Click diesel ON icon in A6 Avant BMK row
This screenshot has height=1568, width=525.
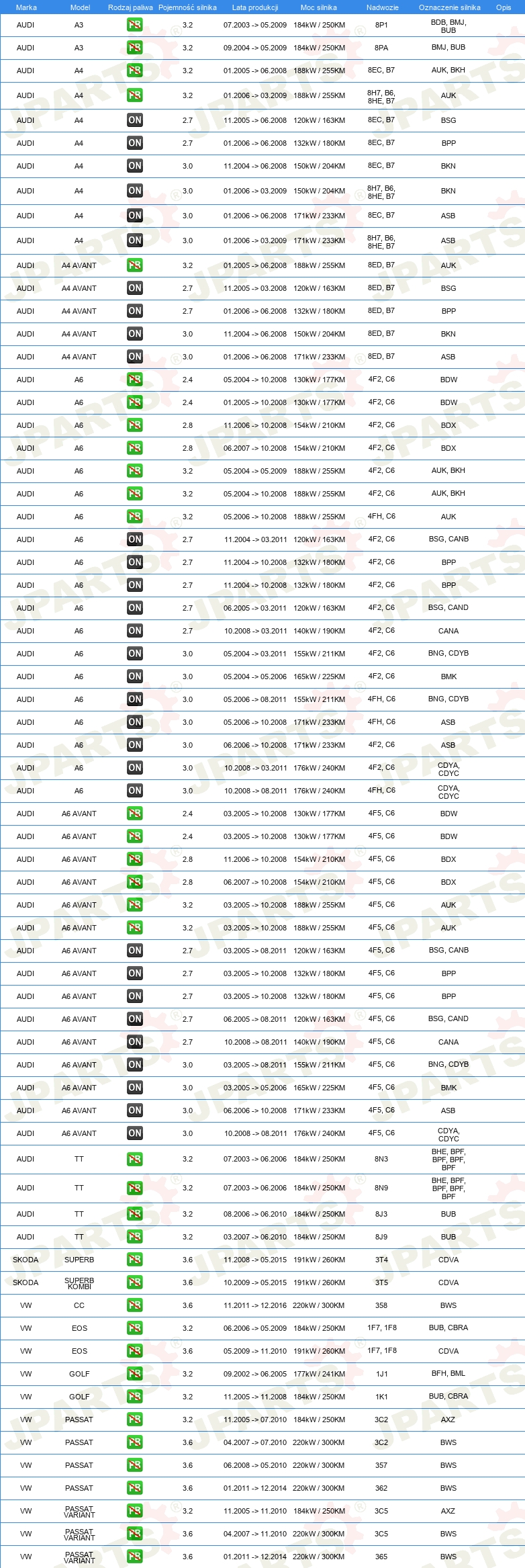[x=134, y=1088]
